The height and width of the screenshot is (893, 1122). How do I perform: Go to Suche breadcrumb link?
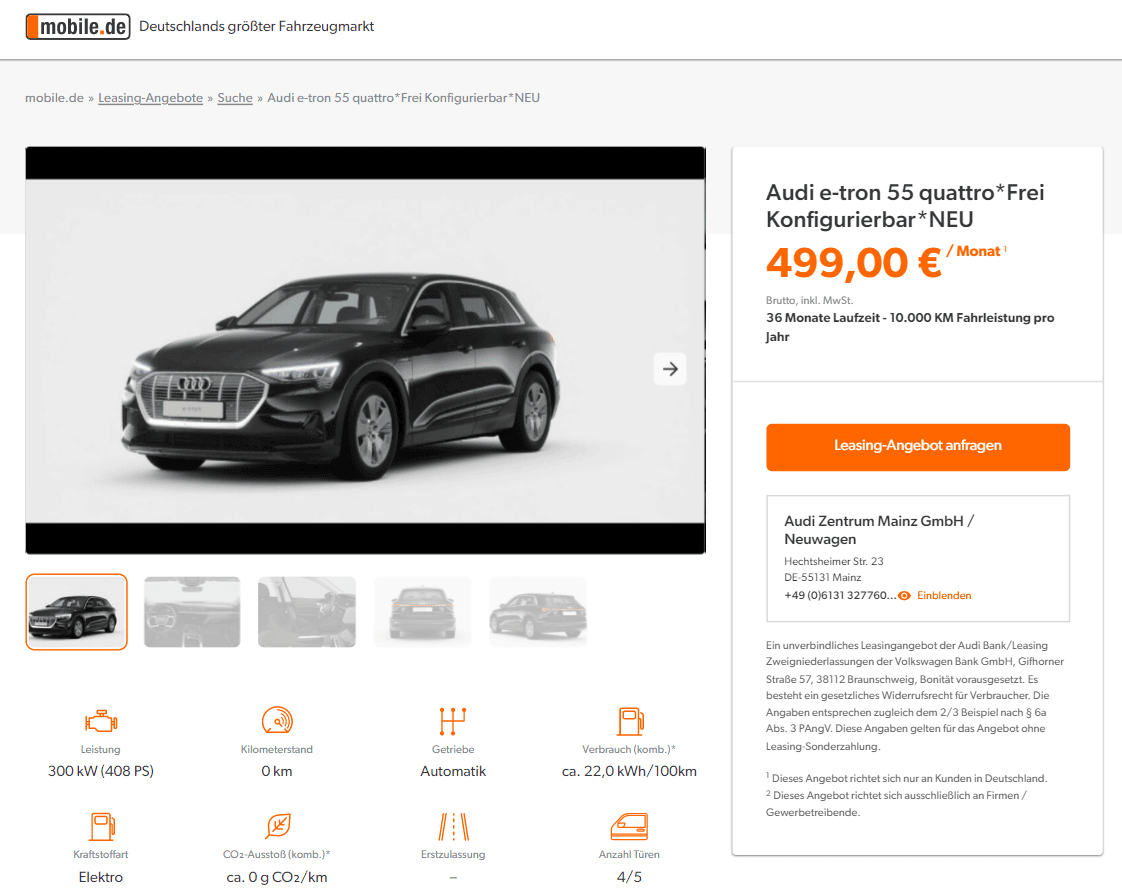point(235,97)
